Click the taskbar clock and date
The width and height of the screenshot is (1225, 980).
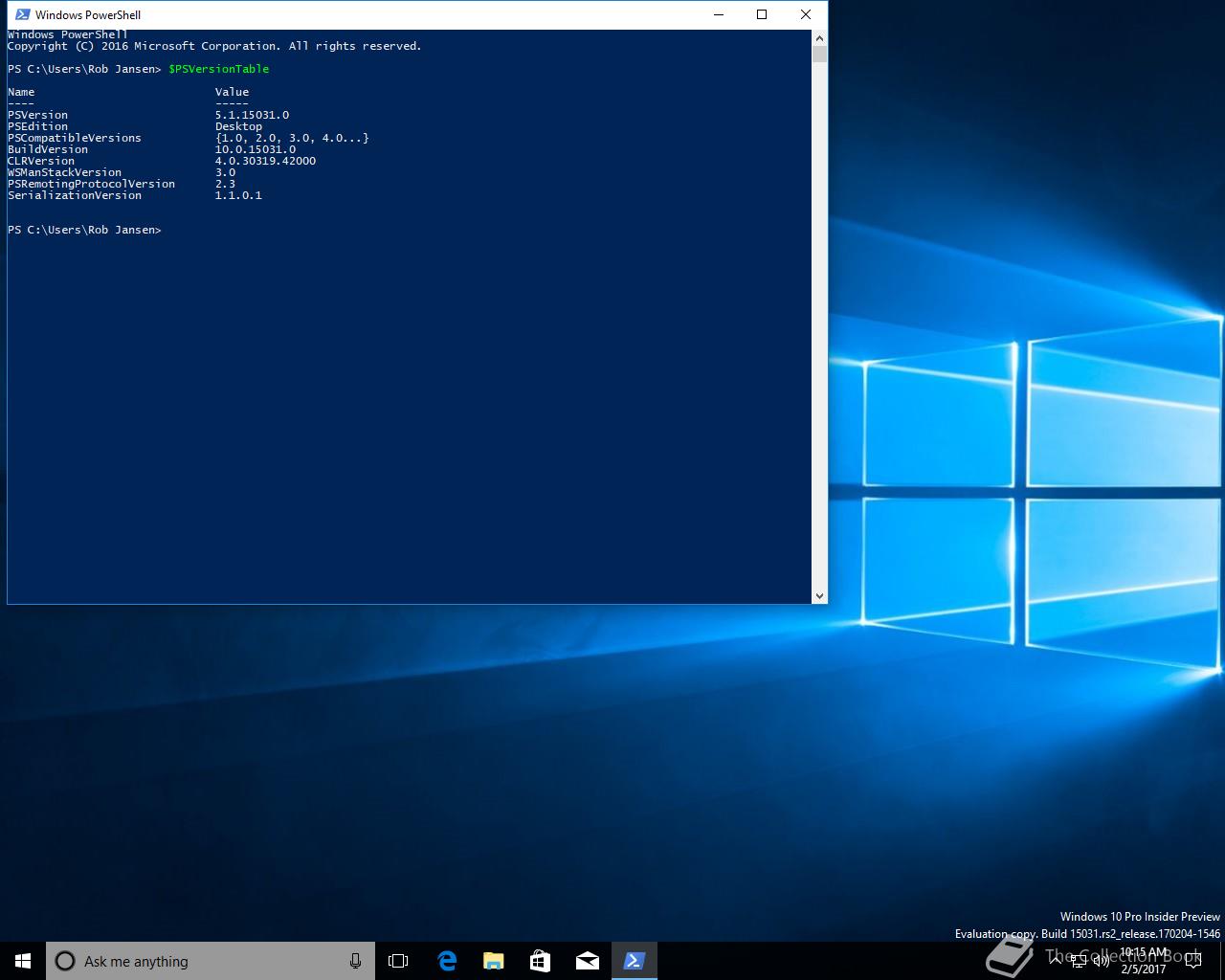click(1143, 961)
